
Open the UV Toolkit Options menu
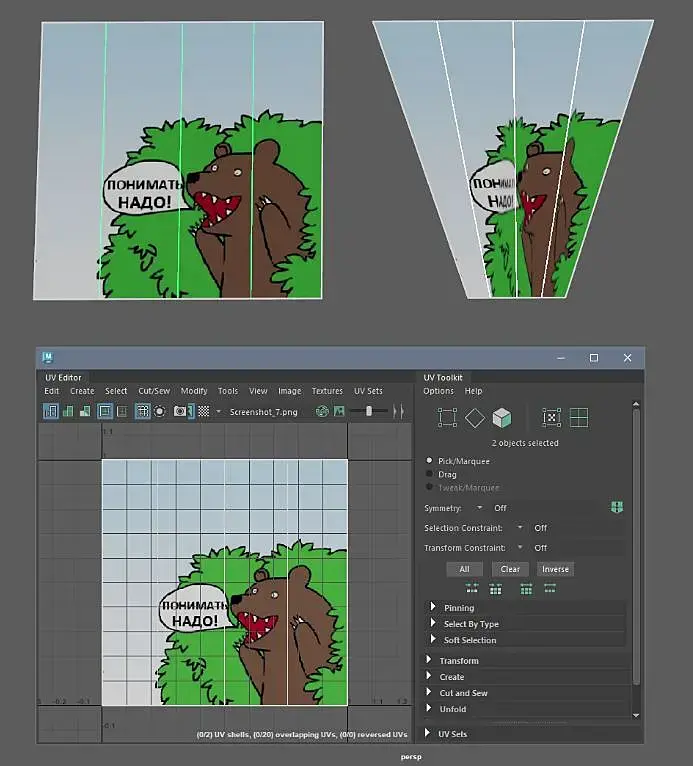point(438,391)
